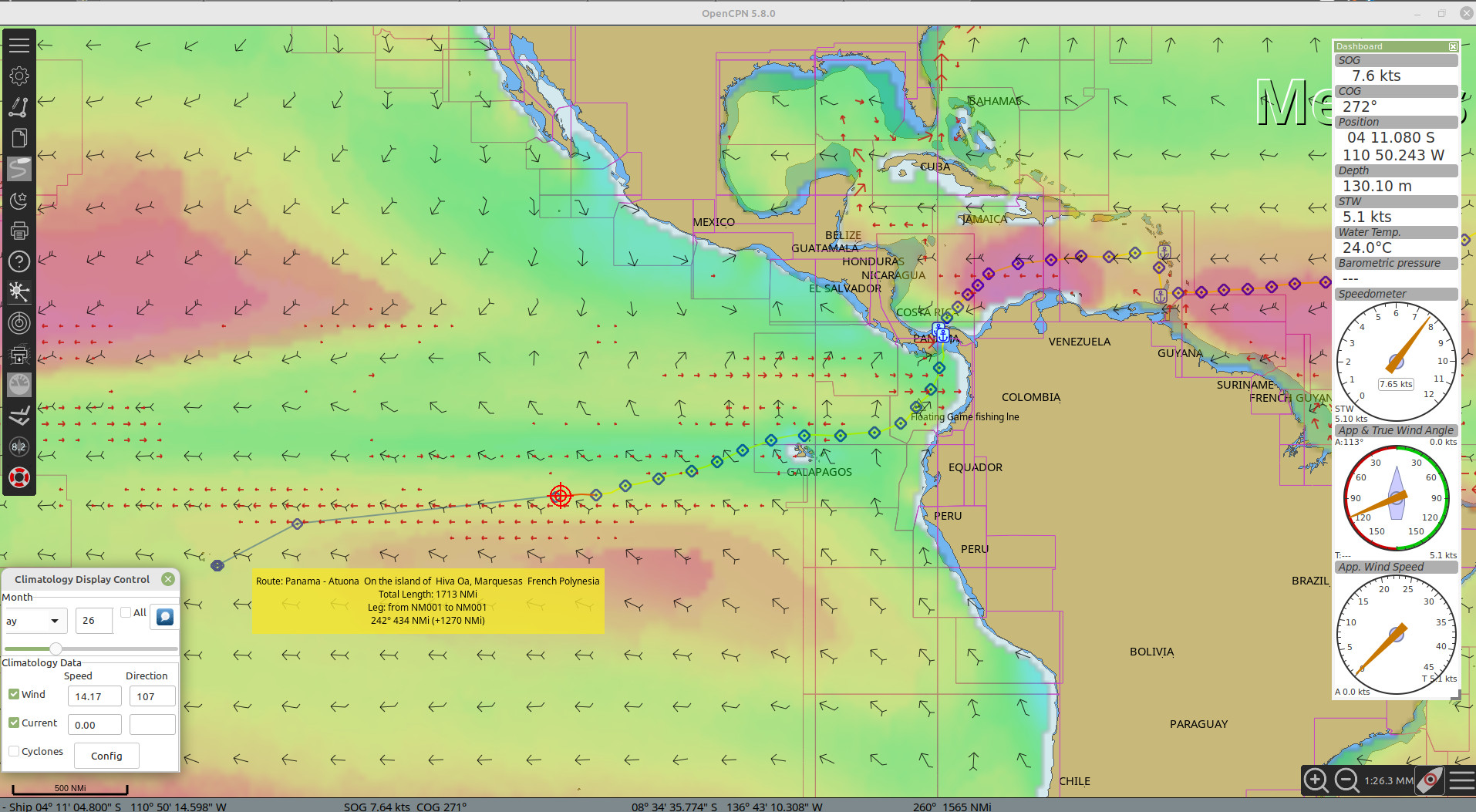1476x812 pixels.
Task: Open the Options gear settings
Action: pos(19,76)
